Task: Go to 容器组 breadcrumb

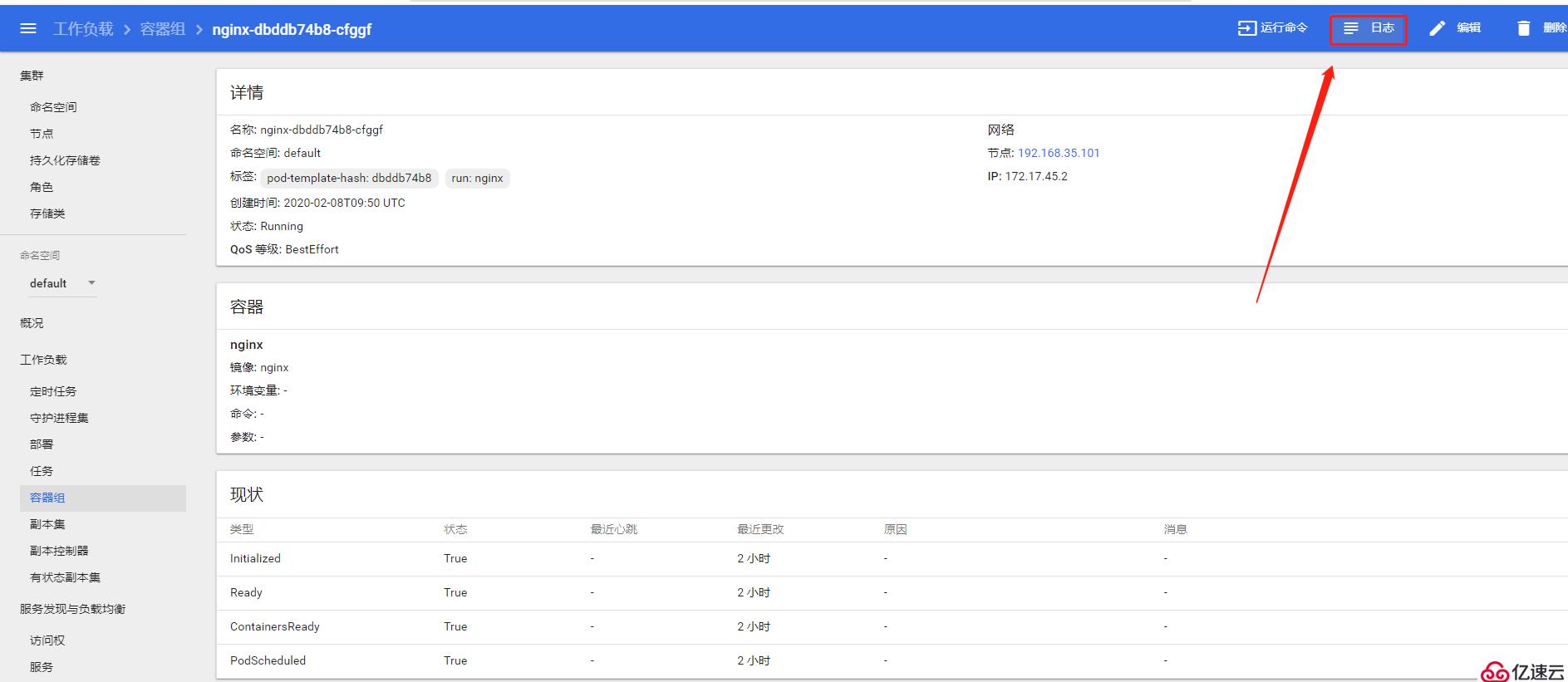Action: (163, 29)
